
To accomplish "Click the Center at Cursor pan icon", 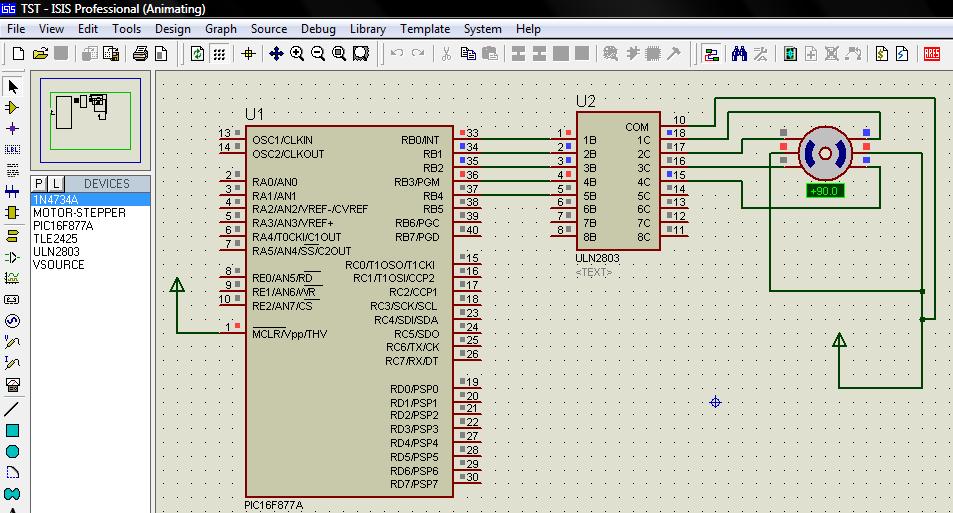I will pos(276,53).
